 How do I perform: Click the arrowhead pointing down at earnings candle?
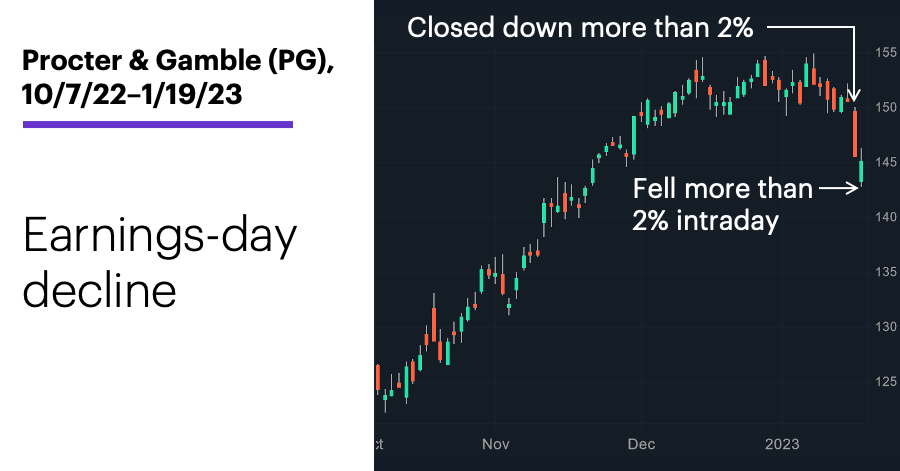click(x=854, y=94)
